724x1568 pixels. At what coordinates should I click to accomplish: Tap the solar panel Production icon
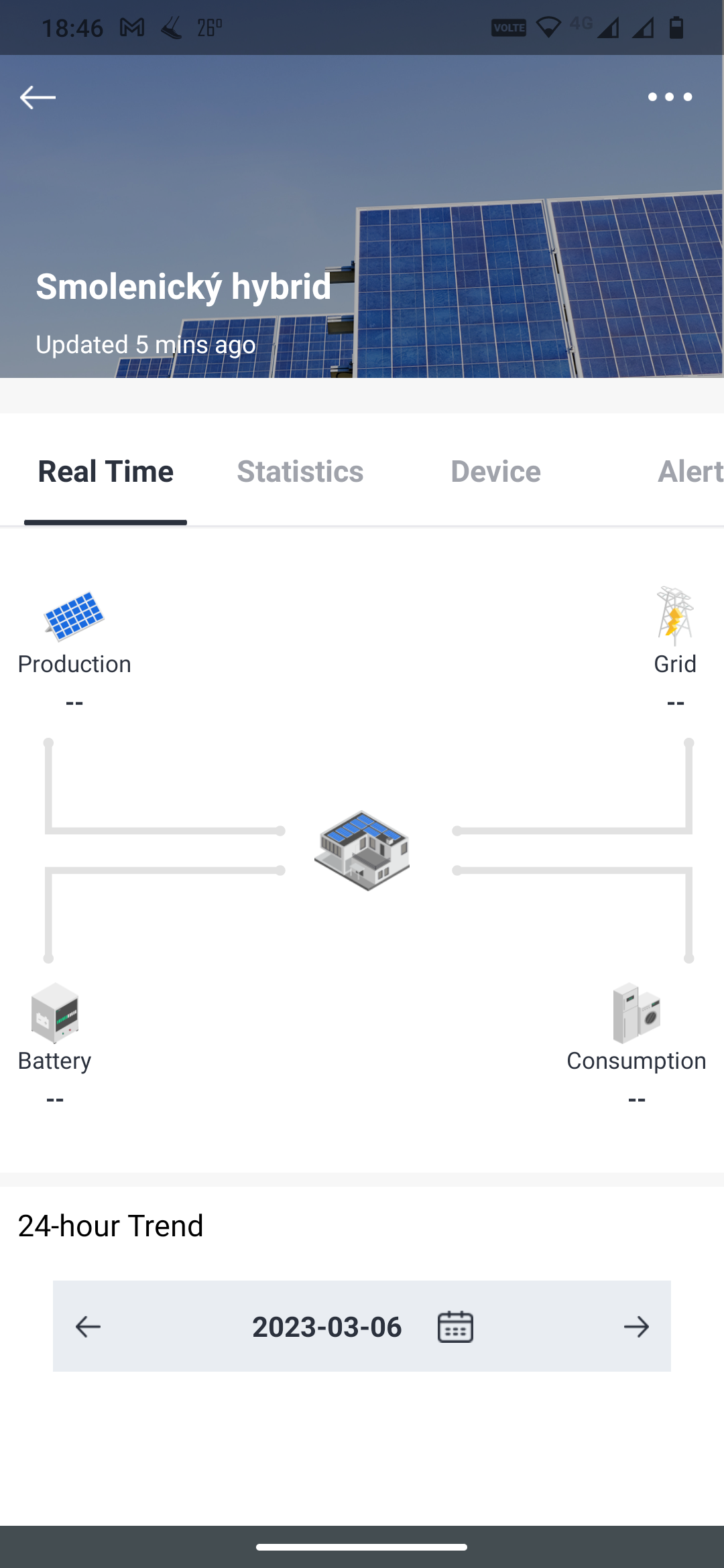coord(74,615)
